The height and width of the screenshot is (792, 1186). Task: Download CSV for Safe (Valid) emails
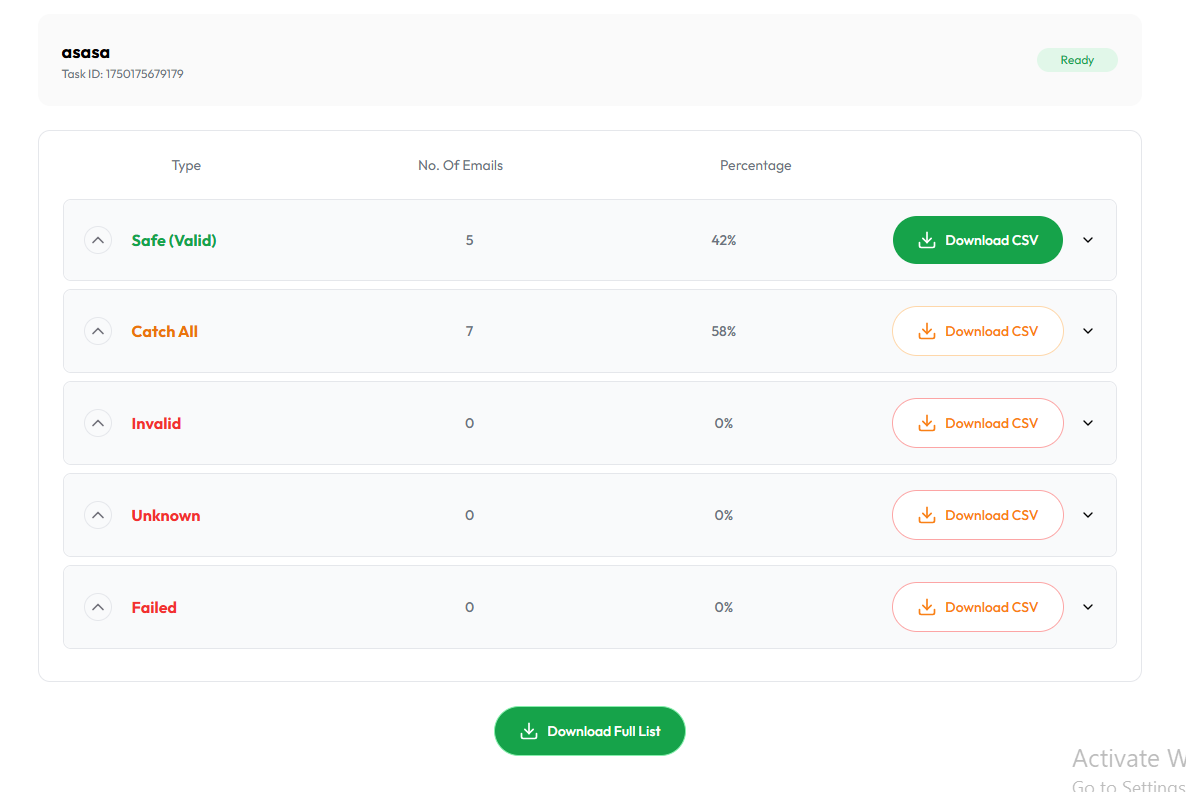(977, 240)
